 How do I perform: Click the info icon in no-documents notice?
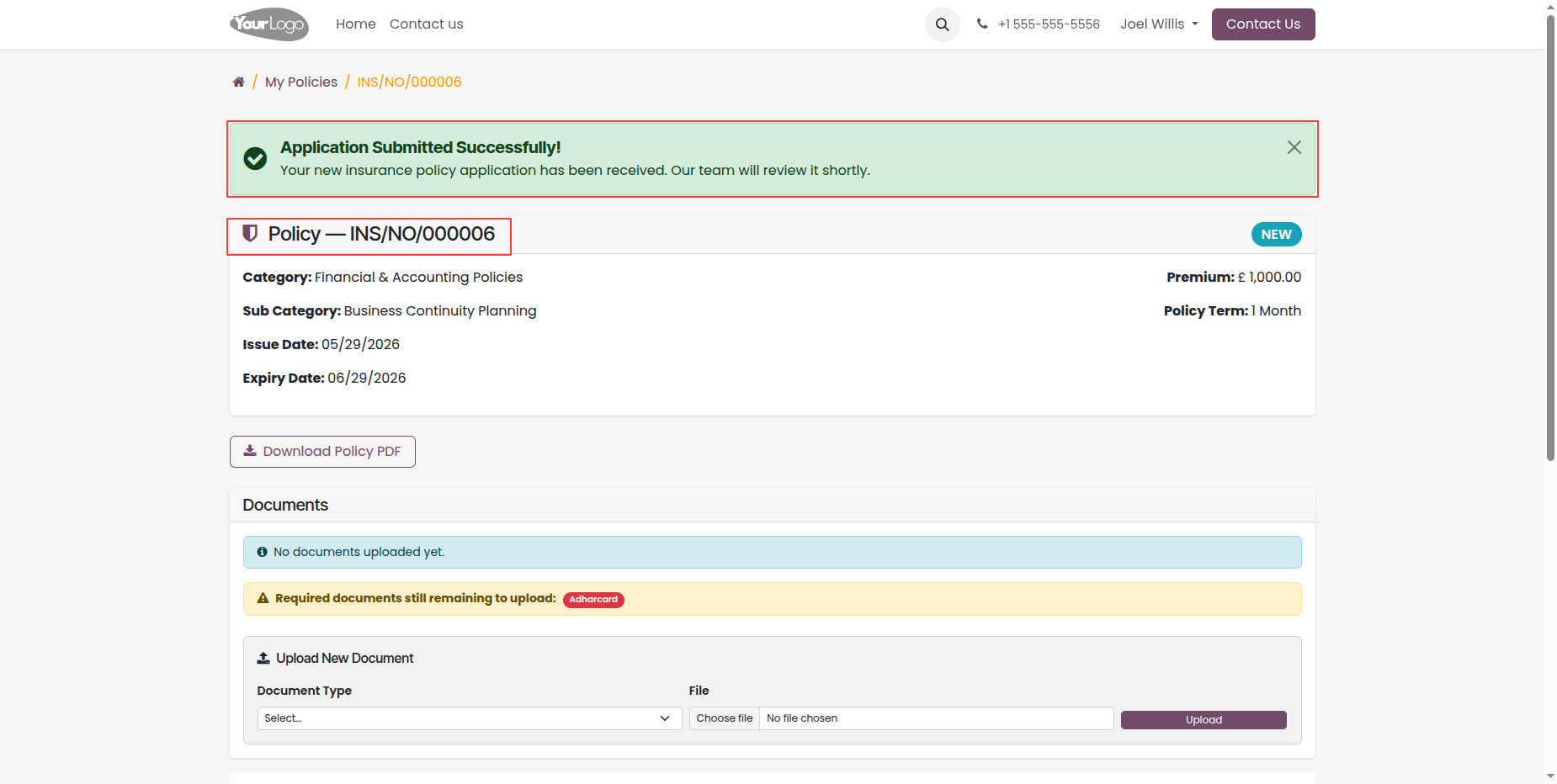[263, 552]
